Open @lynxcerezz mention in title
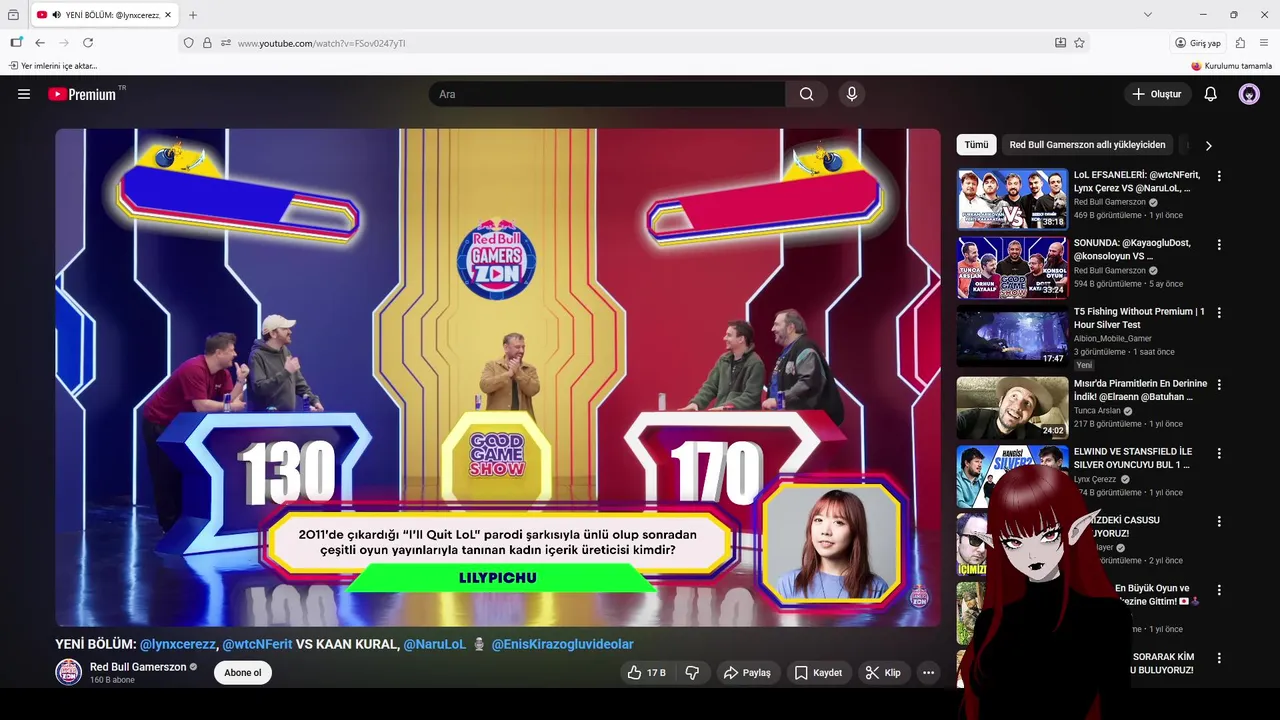 [178, 644]
